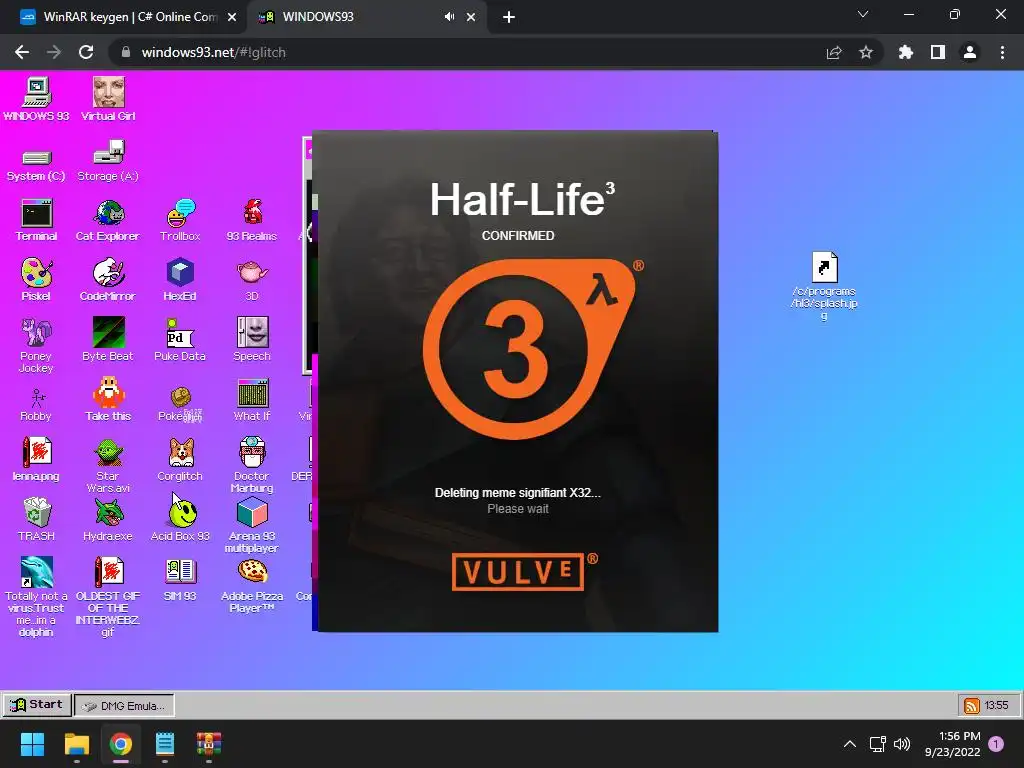This screenshot has width=1024, height=768.
Task: Open a new browser tab
Action: [509, 17]
